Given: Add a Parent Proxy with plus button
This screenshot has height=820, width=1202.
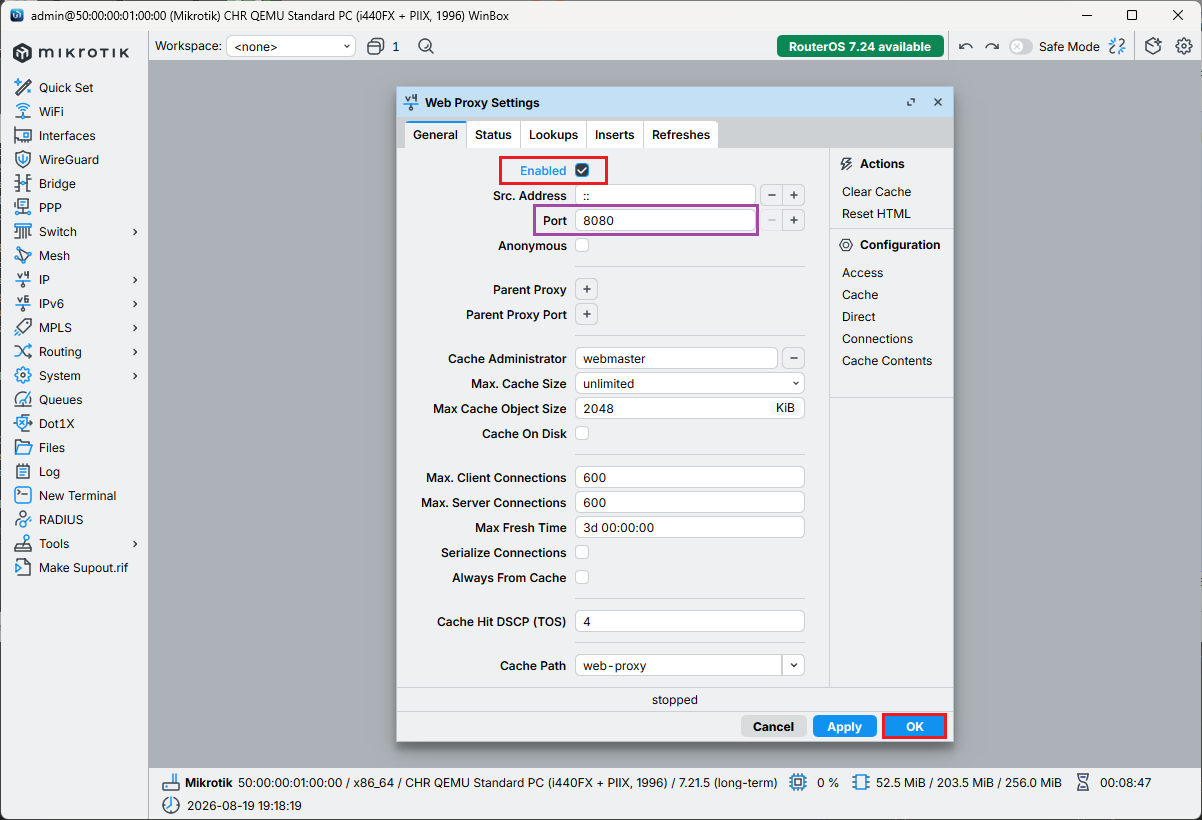Looking at the screenshot, I should pos(587,289).
